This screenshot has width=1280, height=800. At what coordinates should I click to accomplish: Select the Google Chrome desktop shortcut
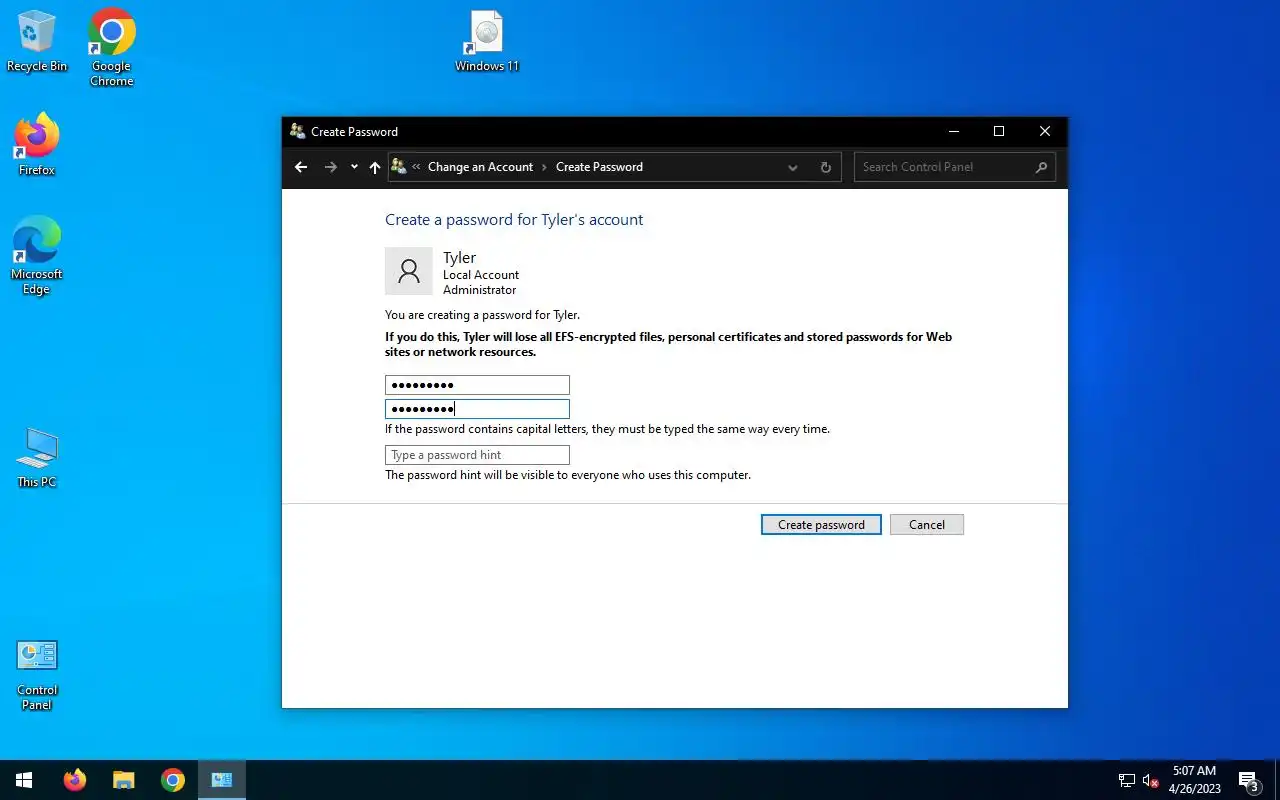pos(111,48)
